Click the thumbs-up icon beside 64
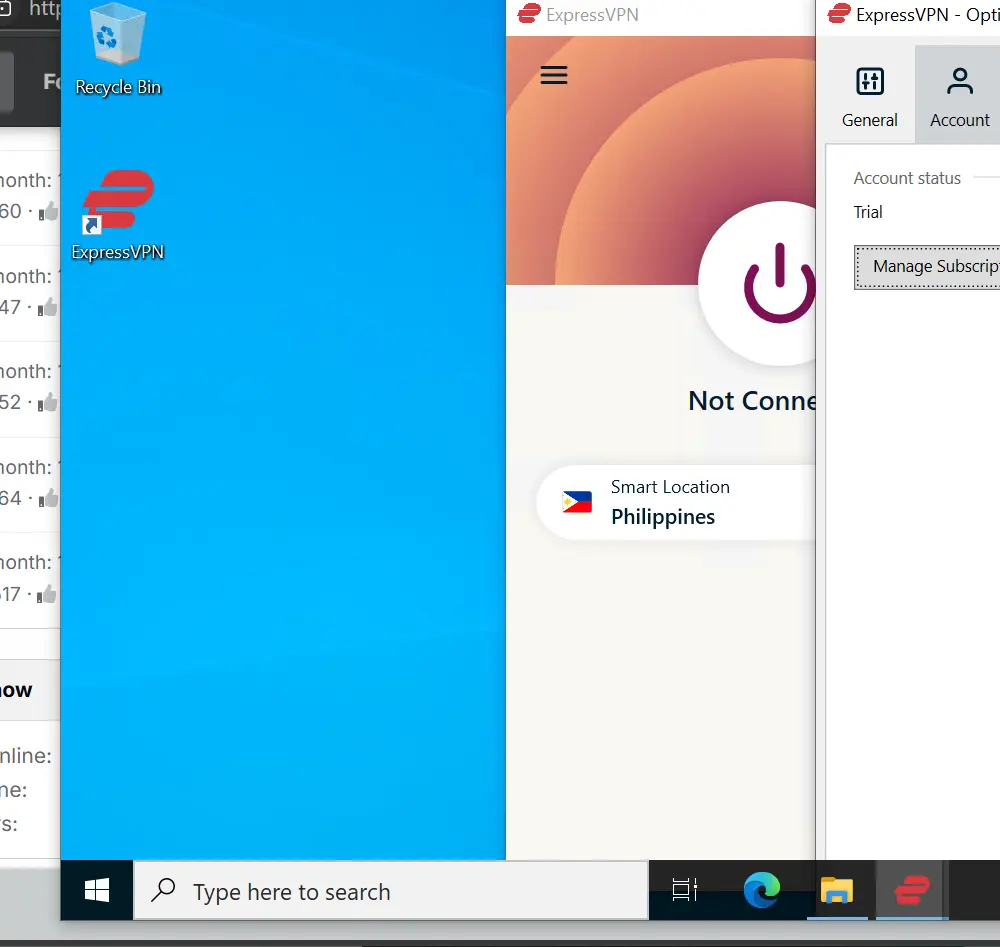1000x947 pixels. [x=48, y=498]
